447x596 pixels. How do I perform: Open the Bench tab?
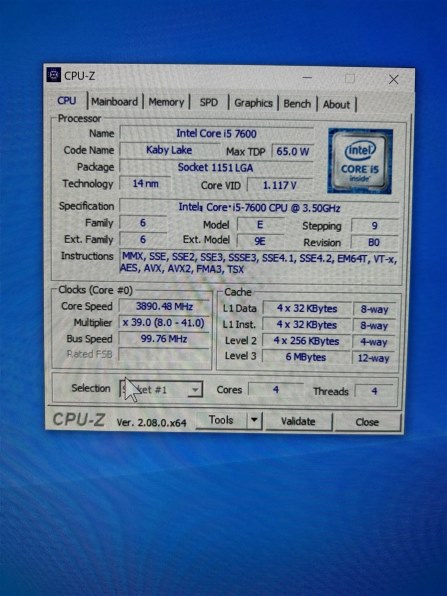[x=297, y=104]
